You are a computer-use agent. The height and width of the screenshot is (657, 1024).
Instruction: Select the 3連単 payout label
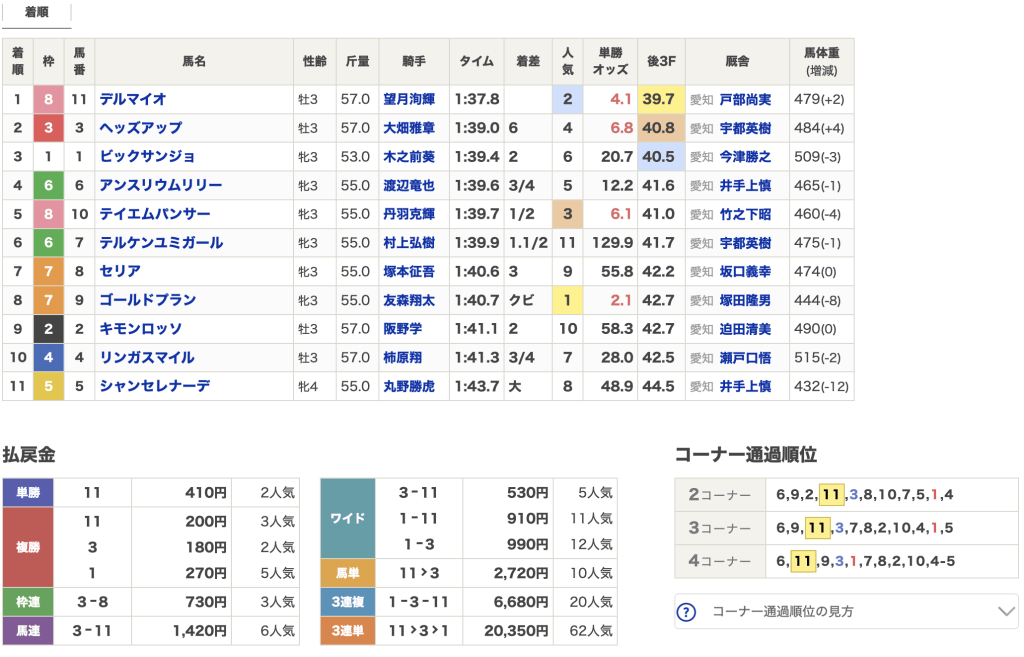pyautogui.click(x=347, y=630)
